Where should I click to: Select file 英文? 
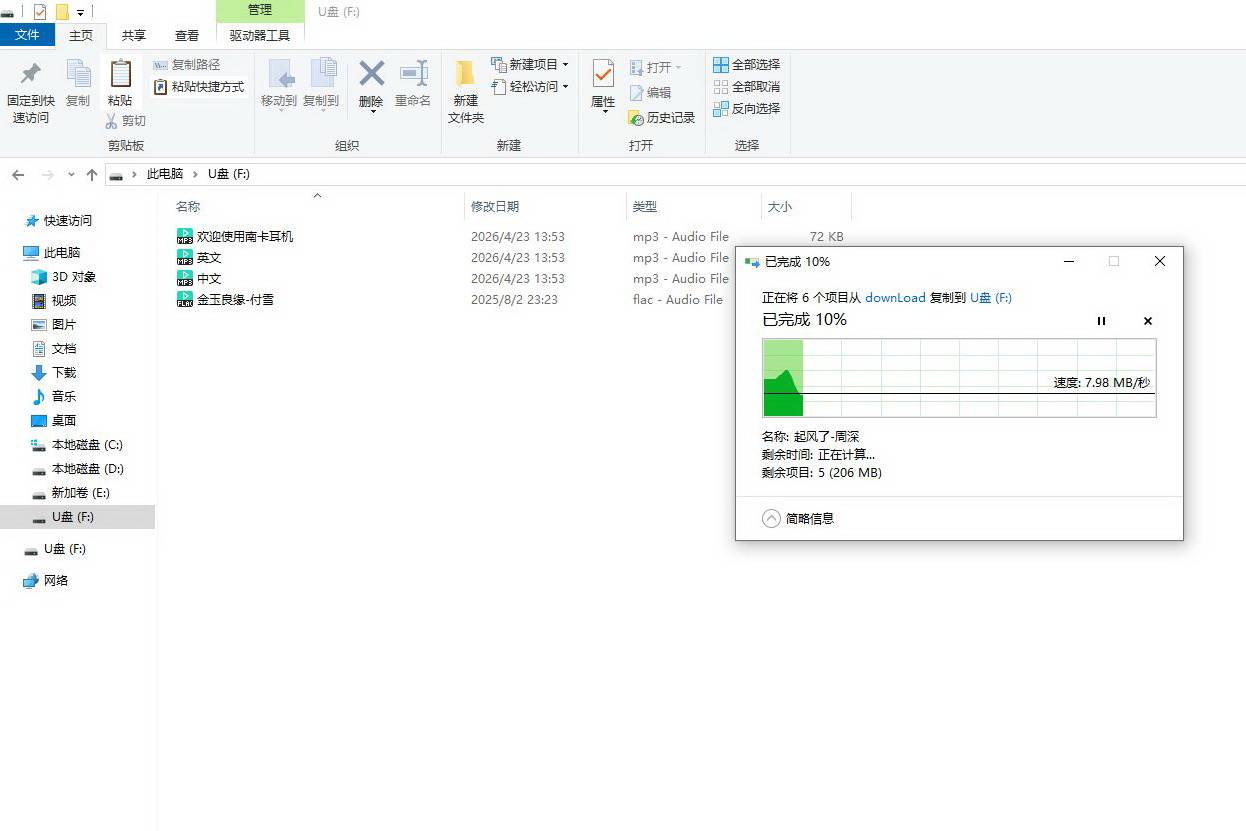pyautogui.click(x=209, y=258)
